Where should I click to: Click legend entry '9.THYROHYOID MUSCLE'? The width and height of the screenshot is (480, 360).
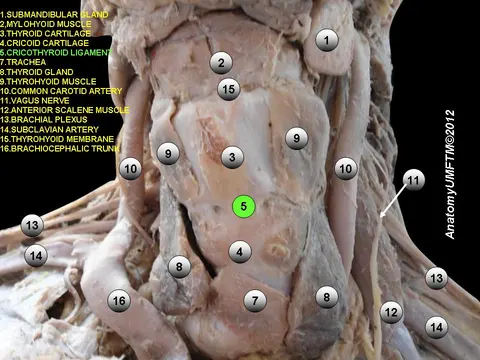tap(48, 82)
